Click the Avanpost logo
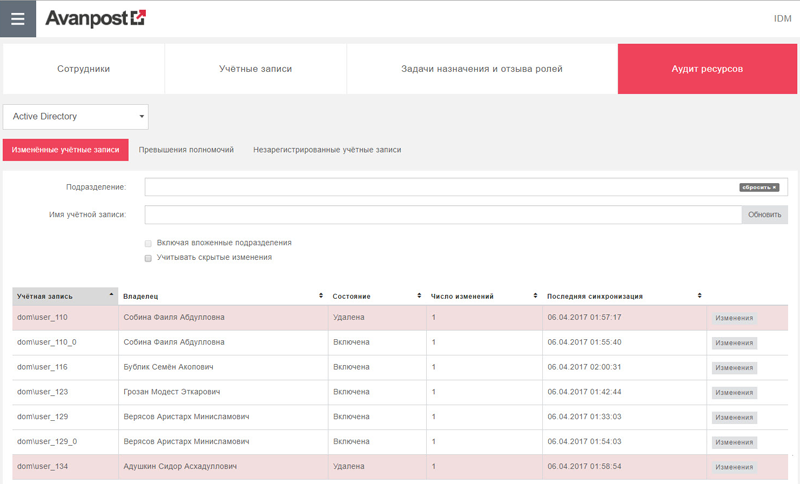The image size is (800, 484). [95, 18]
